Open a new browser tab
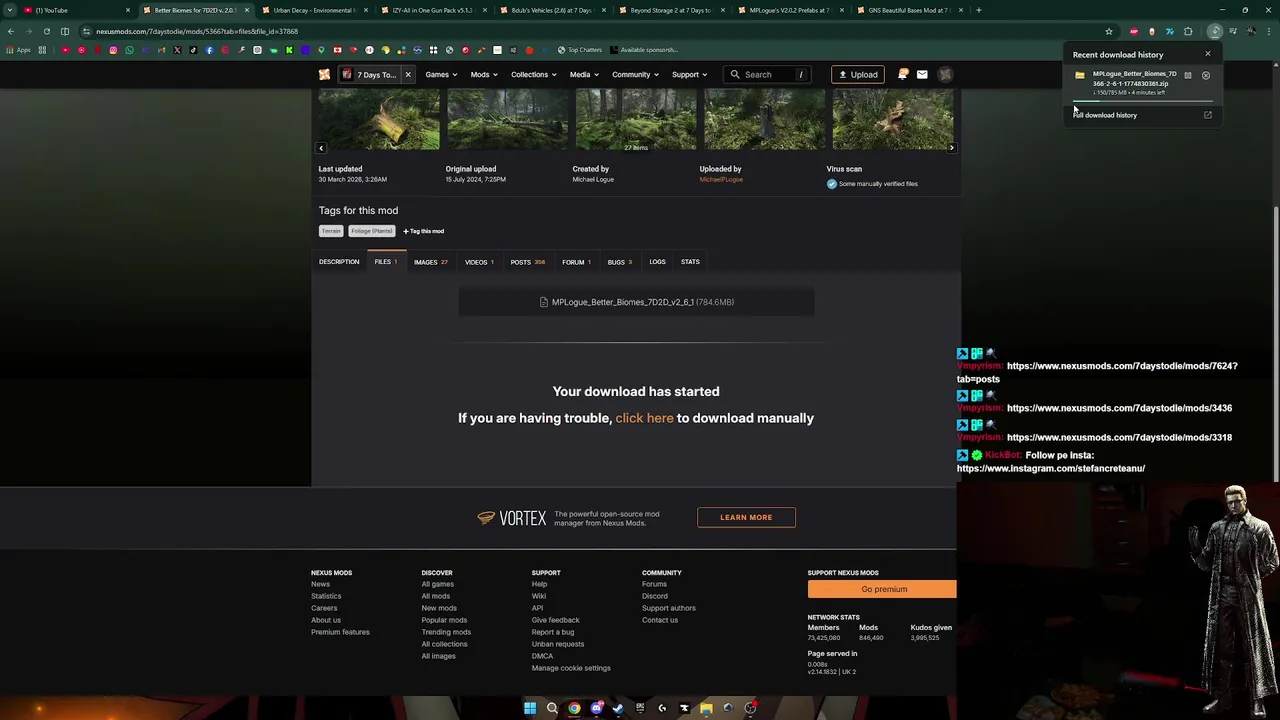Image resolution: width=1280 pixels, height=720 pixels. (978, 10)
